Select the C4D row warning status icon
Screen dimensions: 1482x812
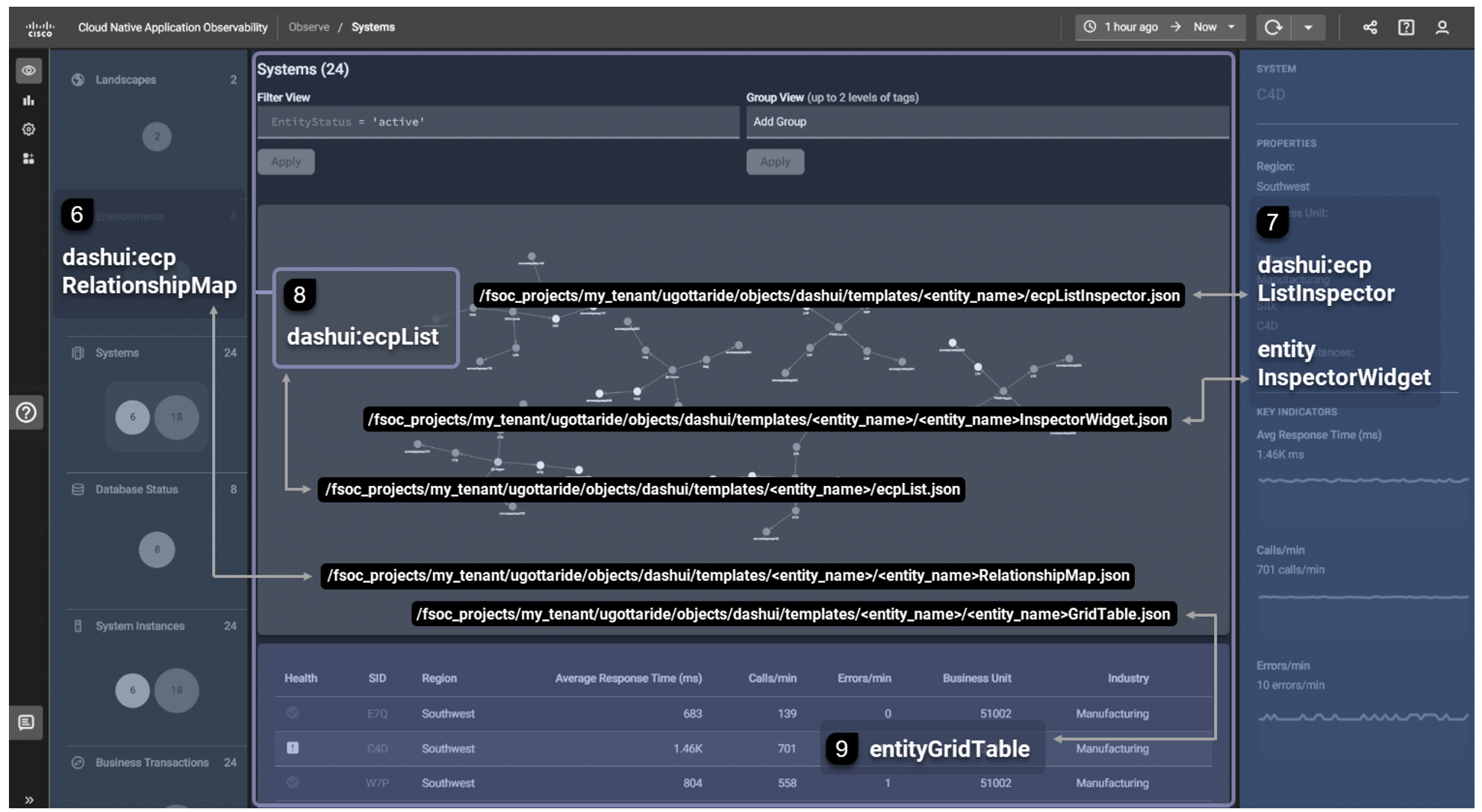[x=293, y=748]
